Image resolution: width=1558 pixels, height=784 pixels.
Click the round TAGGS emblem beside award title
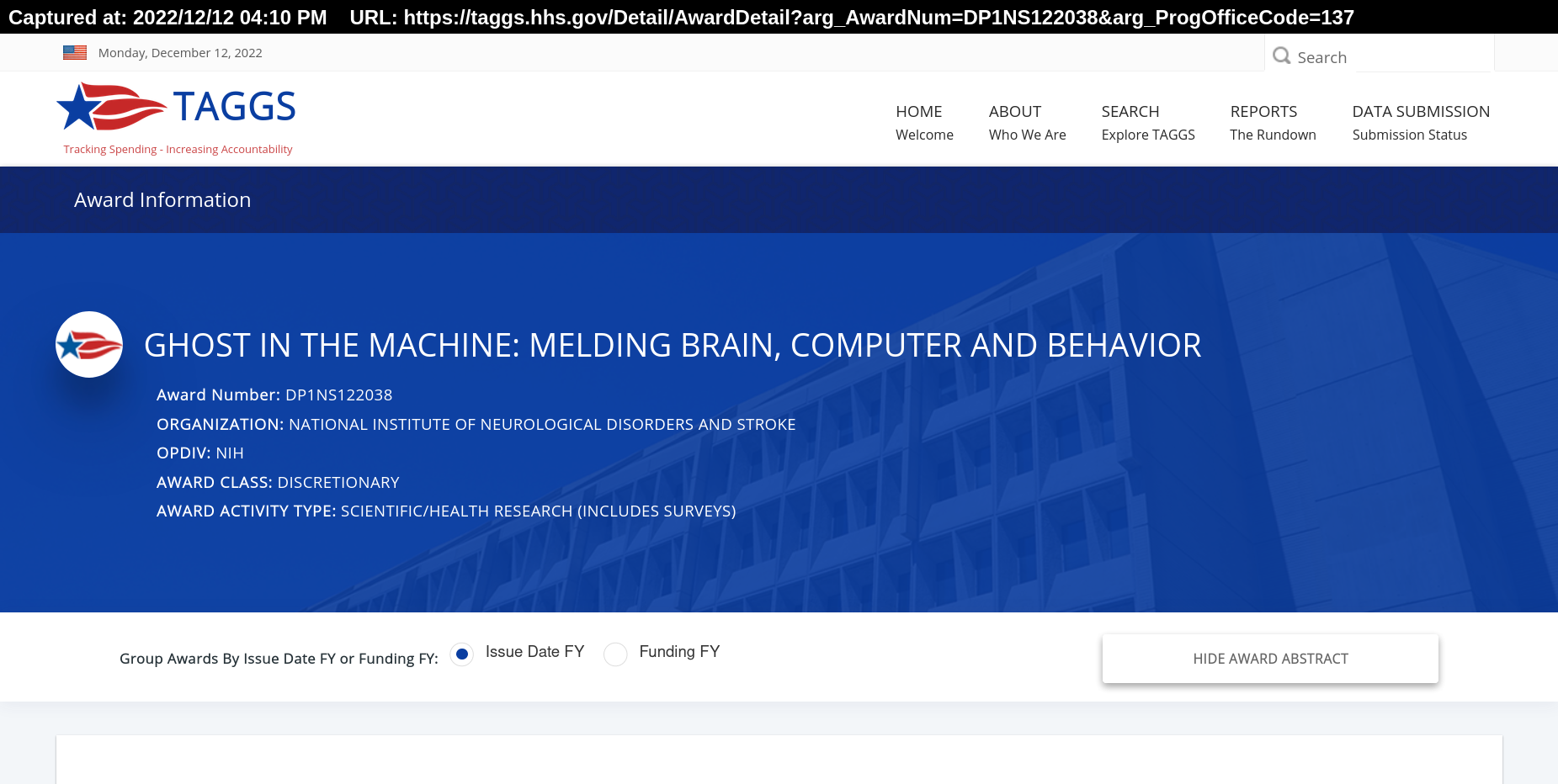tap(89, 345)
